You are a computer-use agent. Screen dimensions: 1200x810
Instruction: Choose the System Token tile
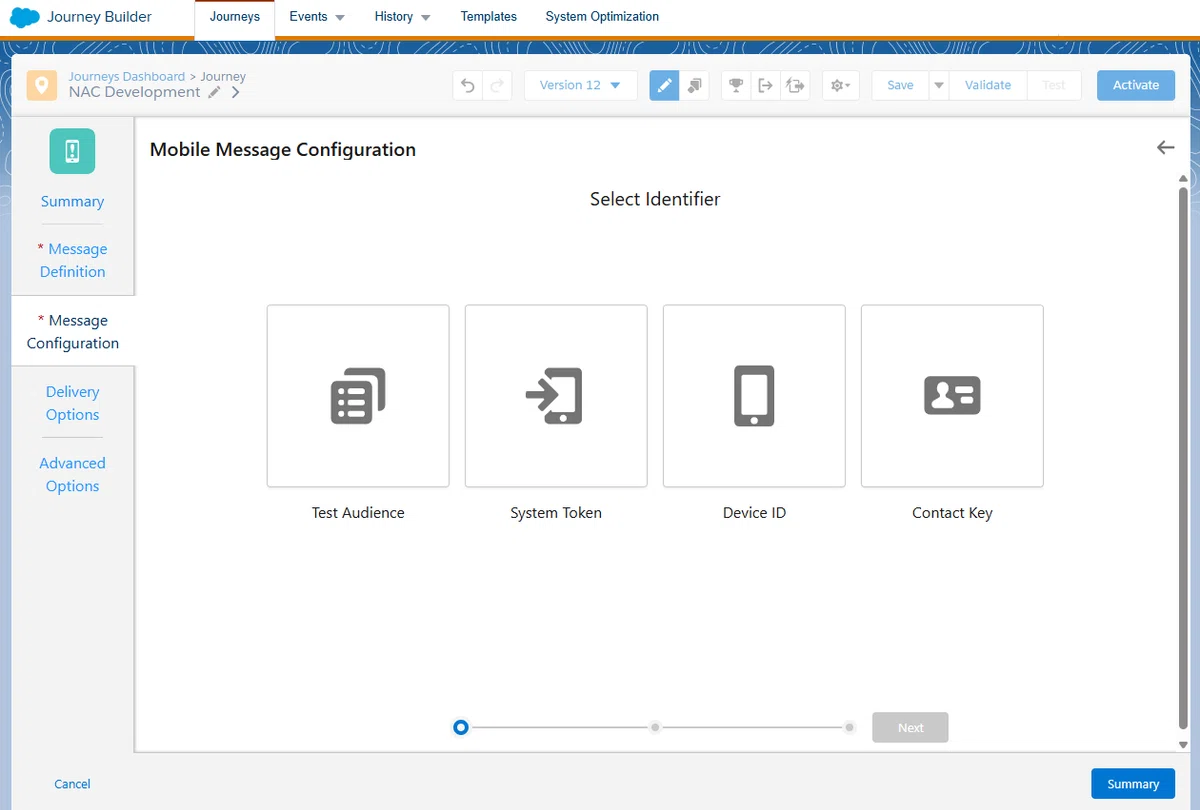coord(556,396)
